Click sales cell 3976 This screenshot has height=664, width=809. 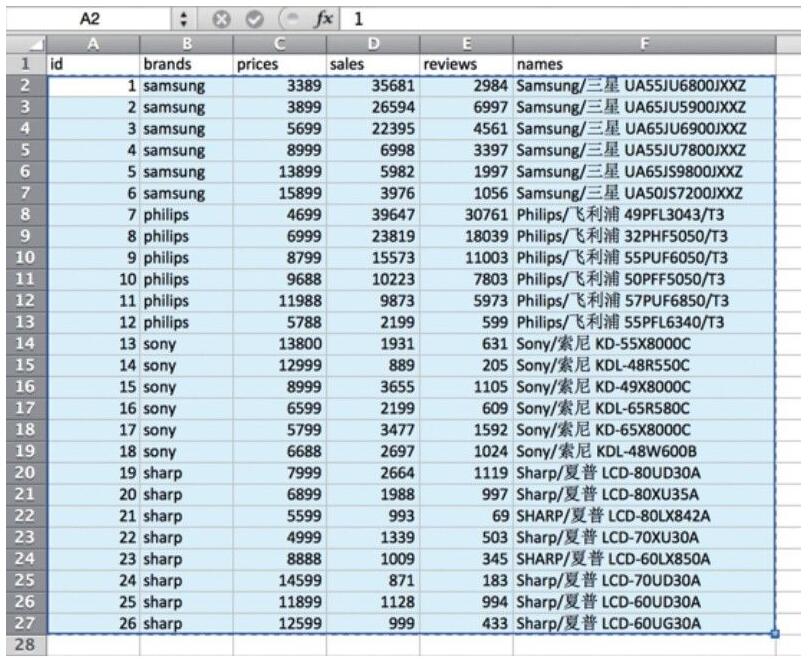click(x=373, y=193)
